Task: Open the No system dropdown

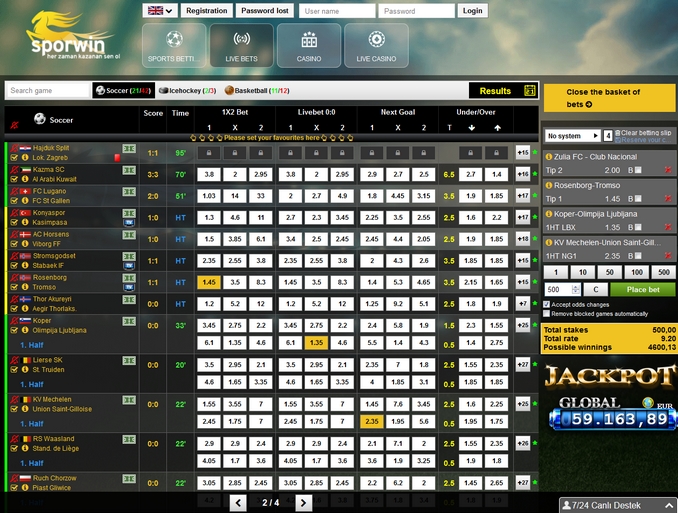Action: [572, 136]
